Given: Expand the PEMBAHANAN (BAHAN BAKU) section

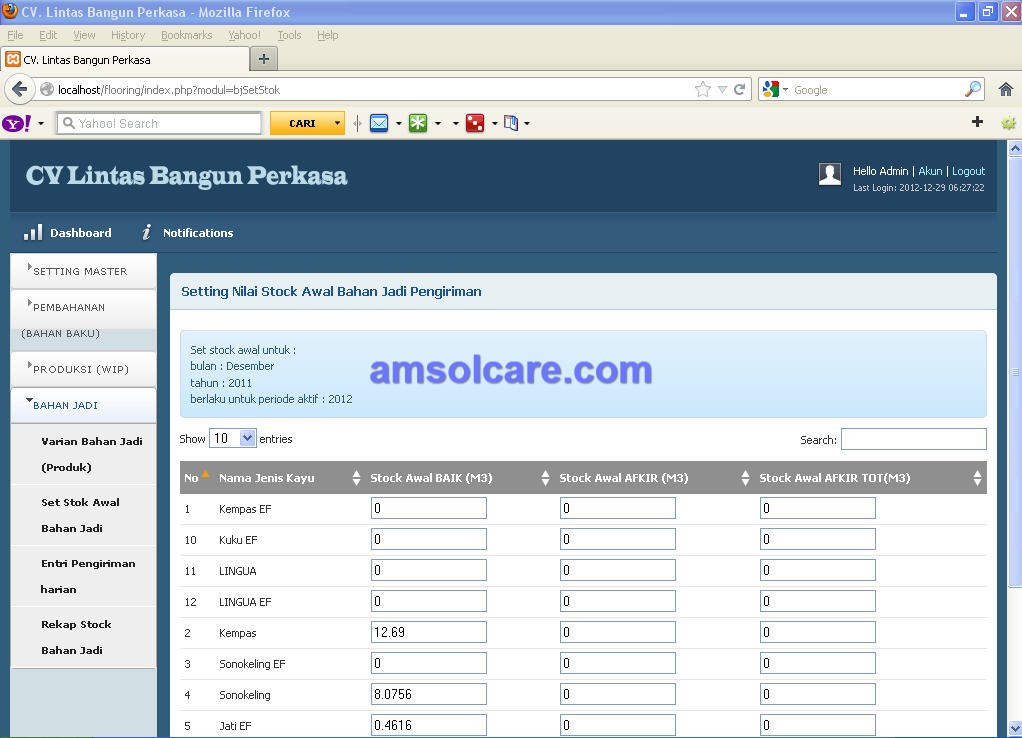Looking at the screenshot, I should [83, 320].
